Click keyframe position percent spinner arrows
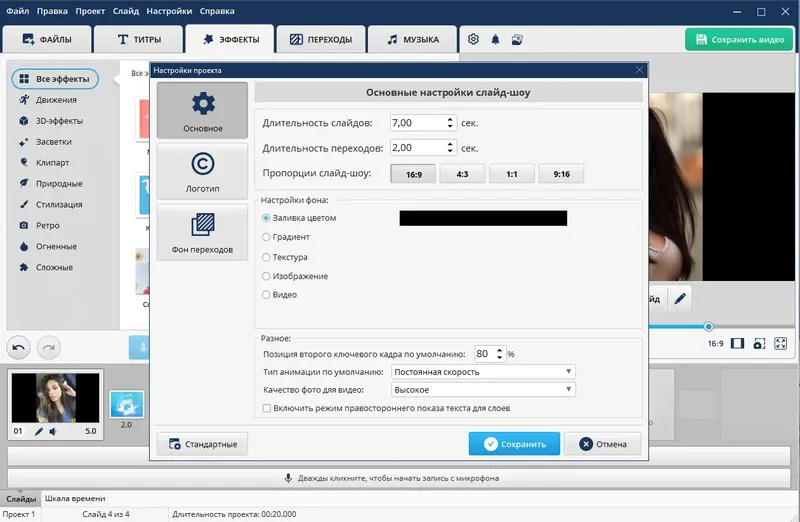800x522 pixels. coord(499,354)
